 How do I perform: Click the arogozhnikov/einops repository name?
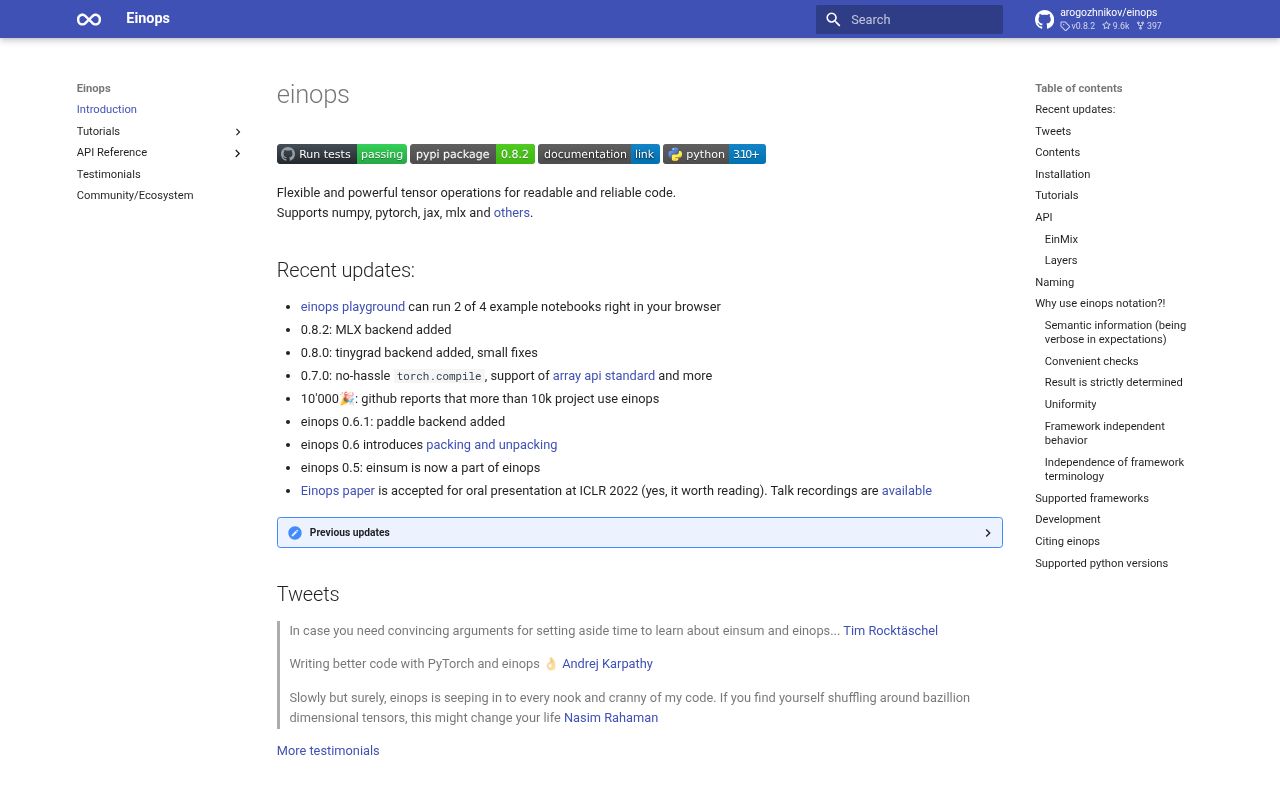1108,12
